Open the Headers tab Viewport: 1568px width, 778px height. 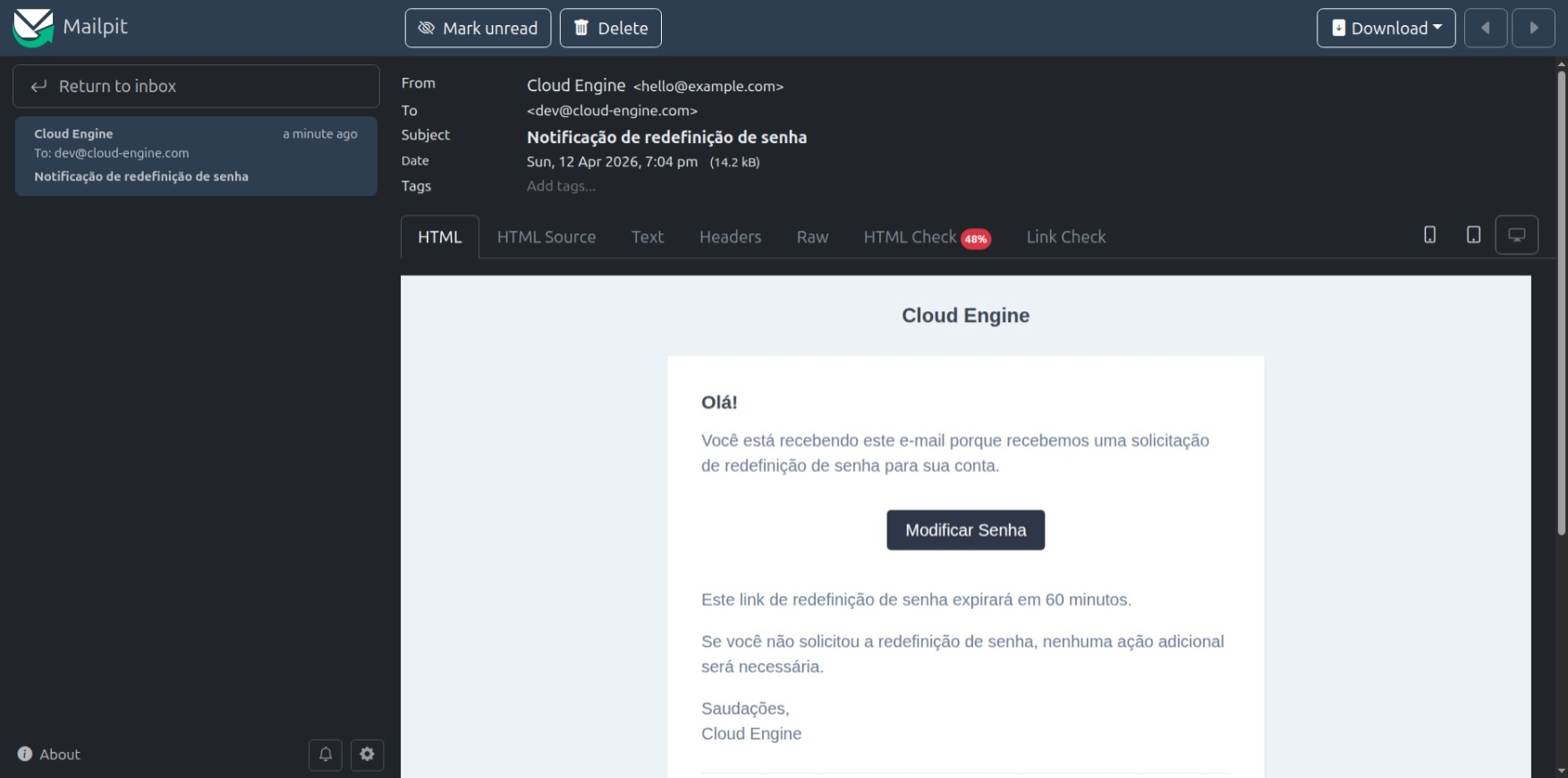click(x=731, y=237)
